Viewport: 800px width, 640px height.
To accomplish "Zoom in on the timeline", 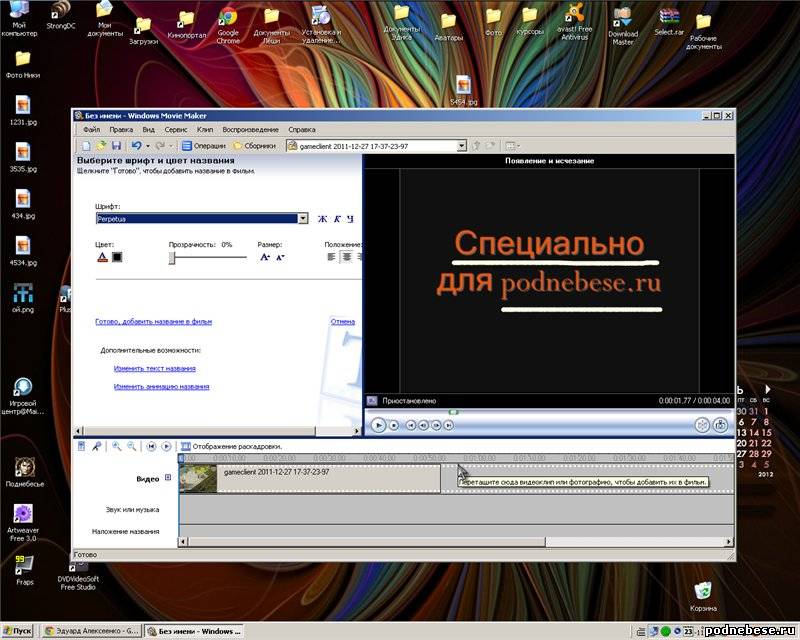I will (x=117, y=447).
